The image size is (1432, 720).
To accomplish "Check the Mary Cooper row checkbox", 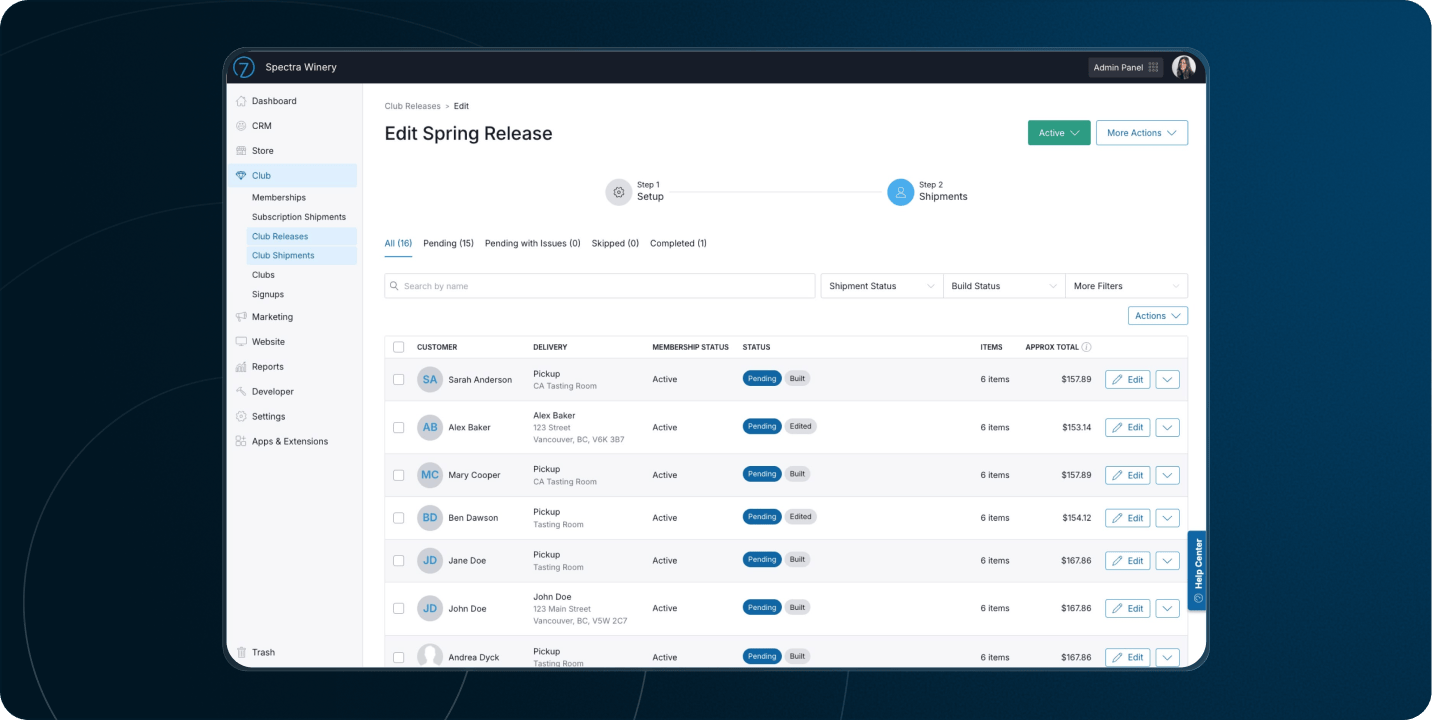I will pos(399,475).
